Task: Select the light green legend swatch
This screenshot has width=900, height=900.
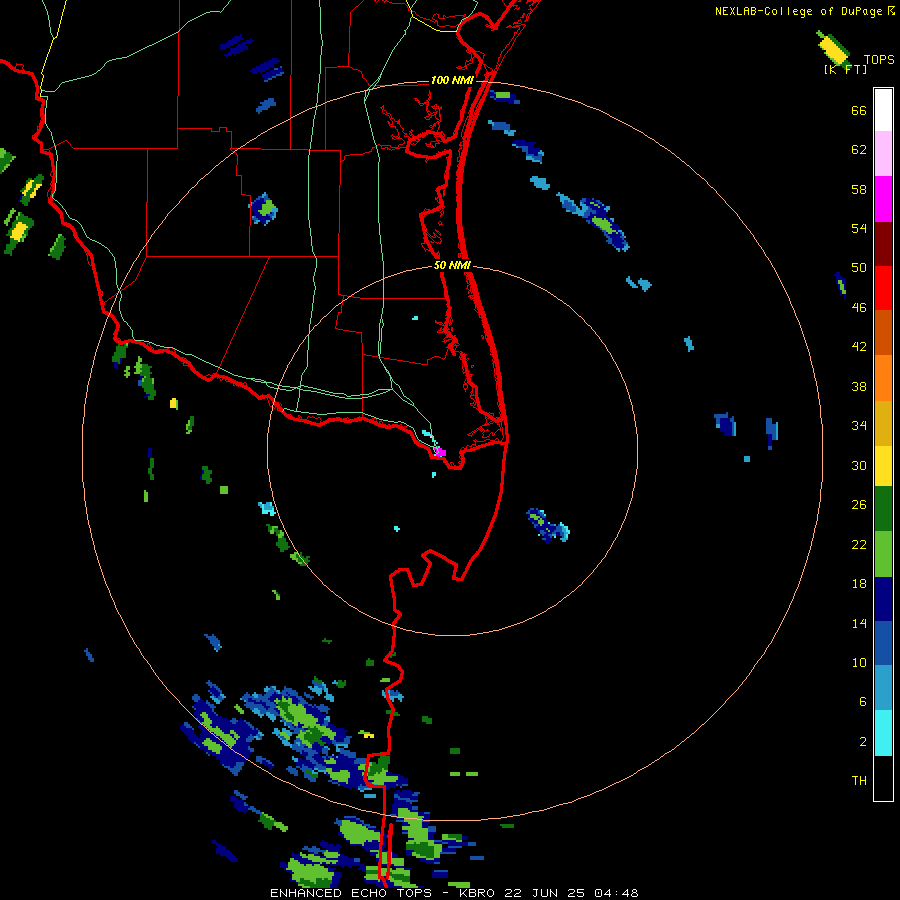Action: (883, 554)
